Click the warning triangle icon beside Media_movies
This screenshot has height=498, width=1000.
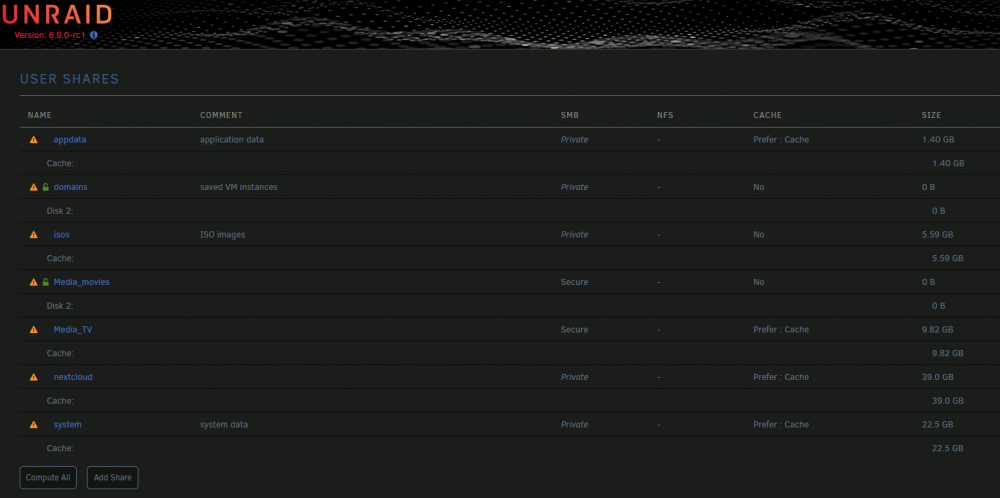34,282
